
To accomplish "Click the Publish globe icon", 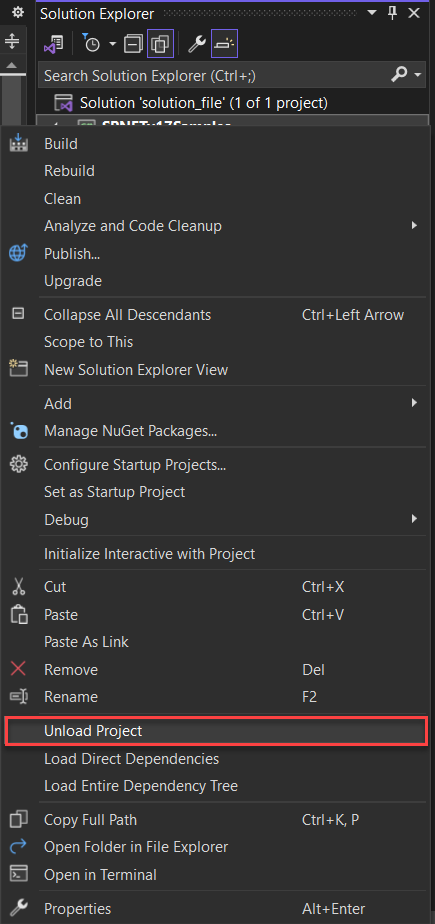I will [19, 254].
